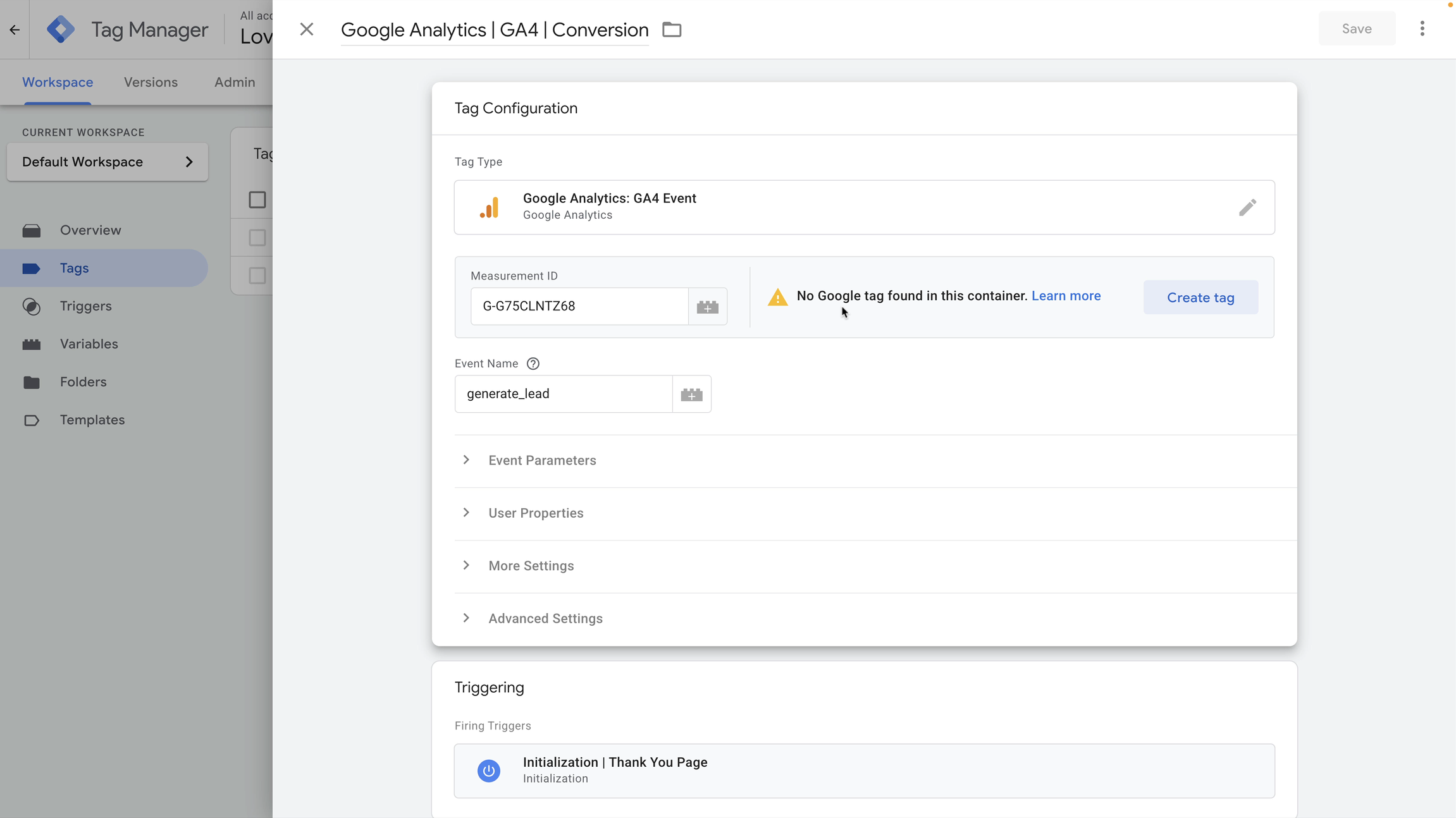Image resolution: width=1456 pixels, height=818 pixels.
Task: Edit the GA4 Event tag type via pencil icon
Action: (1248, 207)
